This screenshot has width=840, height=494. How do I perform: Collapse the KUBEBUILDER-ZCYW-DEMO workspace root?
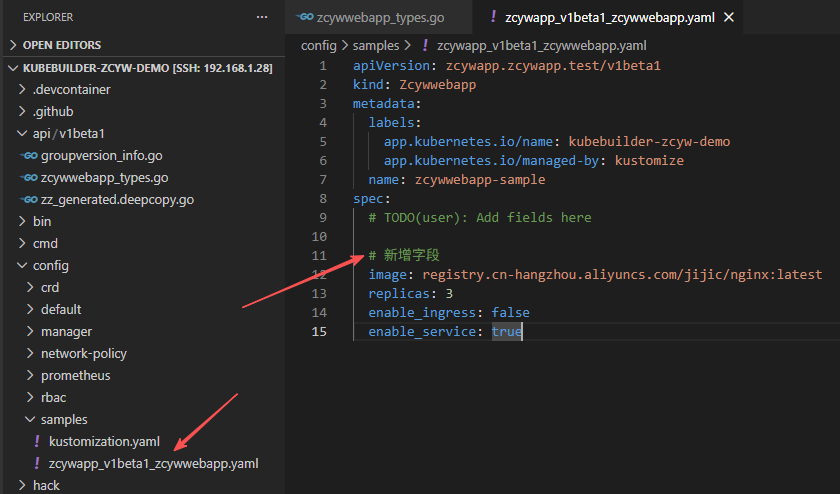13,68
